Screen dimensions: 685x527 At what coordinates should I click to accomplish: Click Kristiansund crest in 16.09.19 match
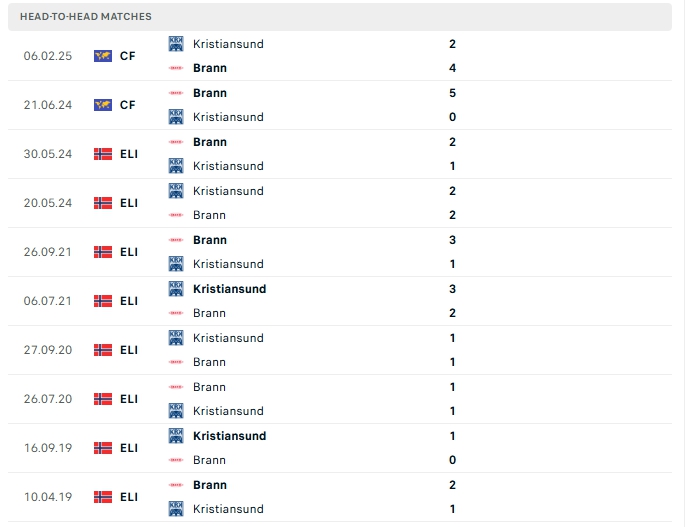176,436
